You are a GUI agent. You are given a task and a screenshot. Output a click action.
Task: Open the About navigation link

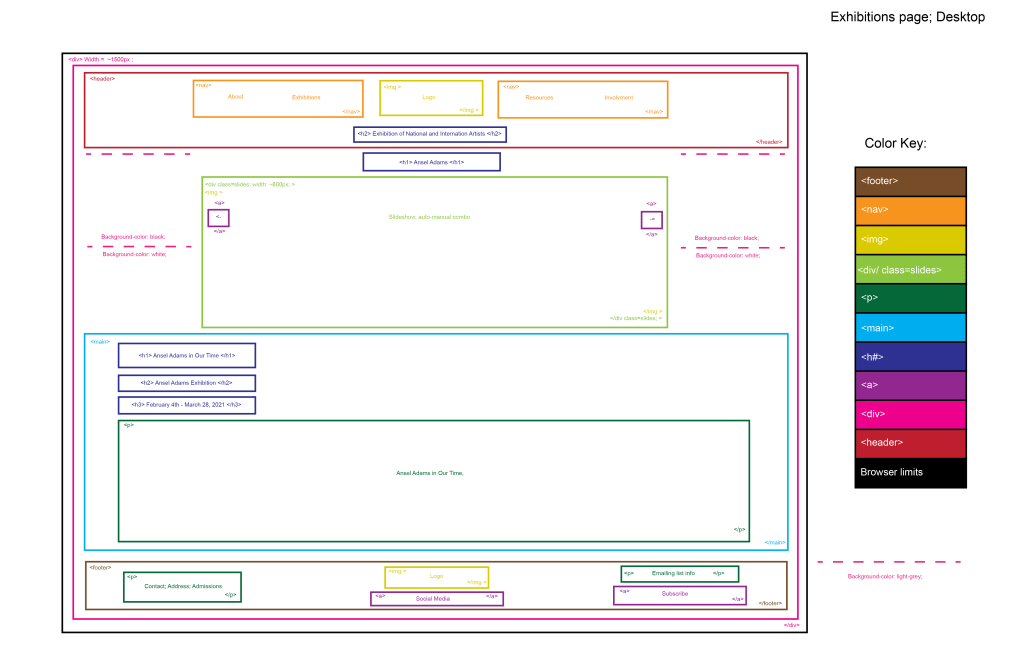coord(236,97)
